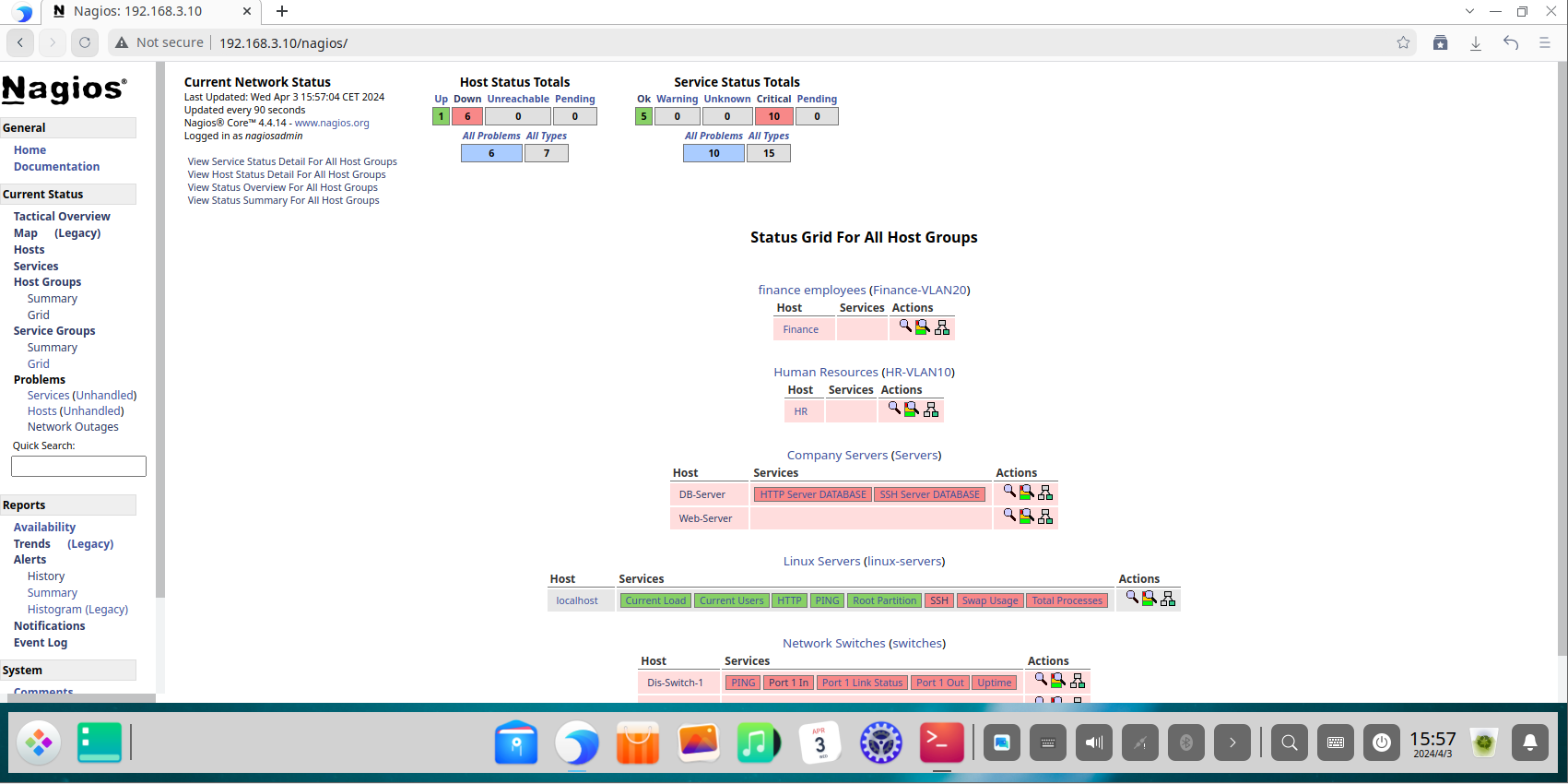Open extended info magnifier for Dis-Switch-1
This screenshot has height=784, width=1568.
pos(1041,680)
